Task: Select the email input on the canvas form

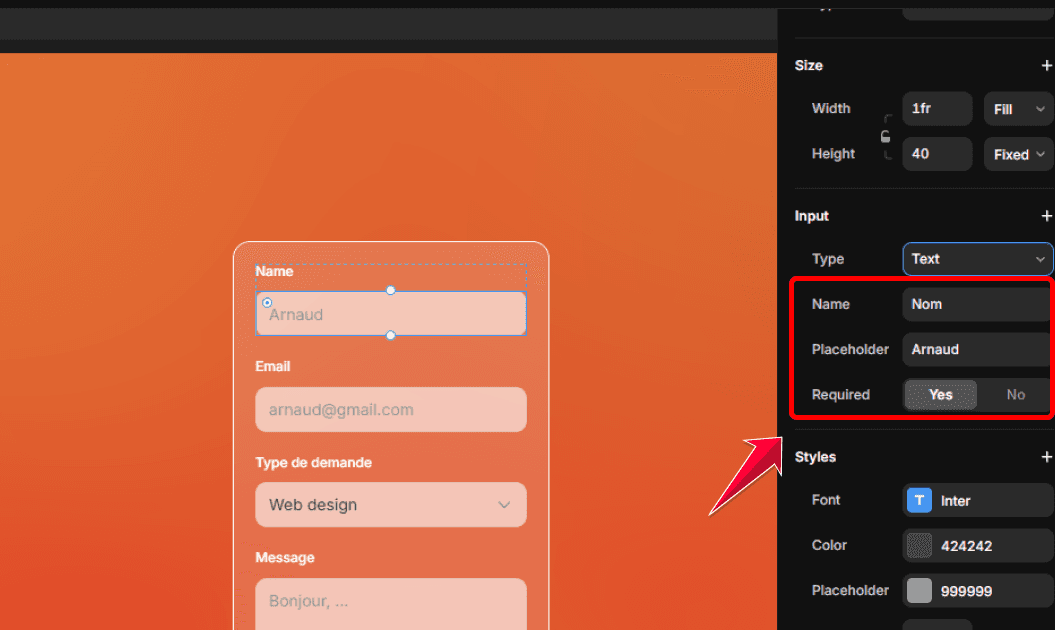Action: tap(390, 409)
